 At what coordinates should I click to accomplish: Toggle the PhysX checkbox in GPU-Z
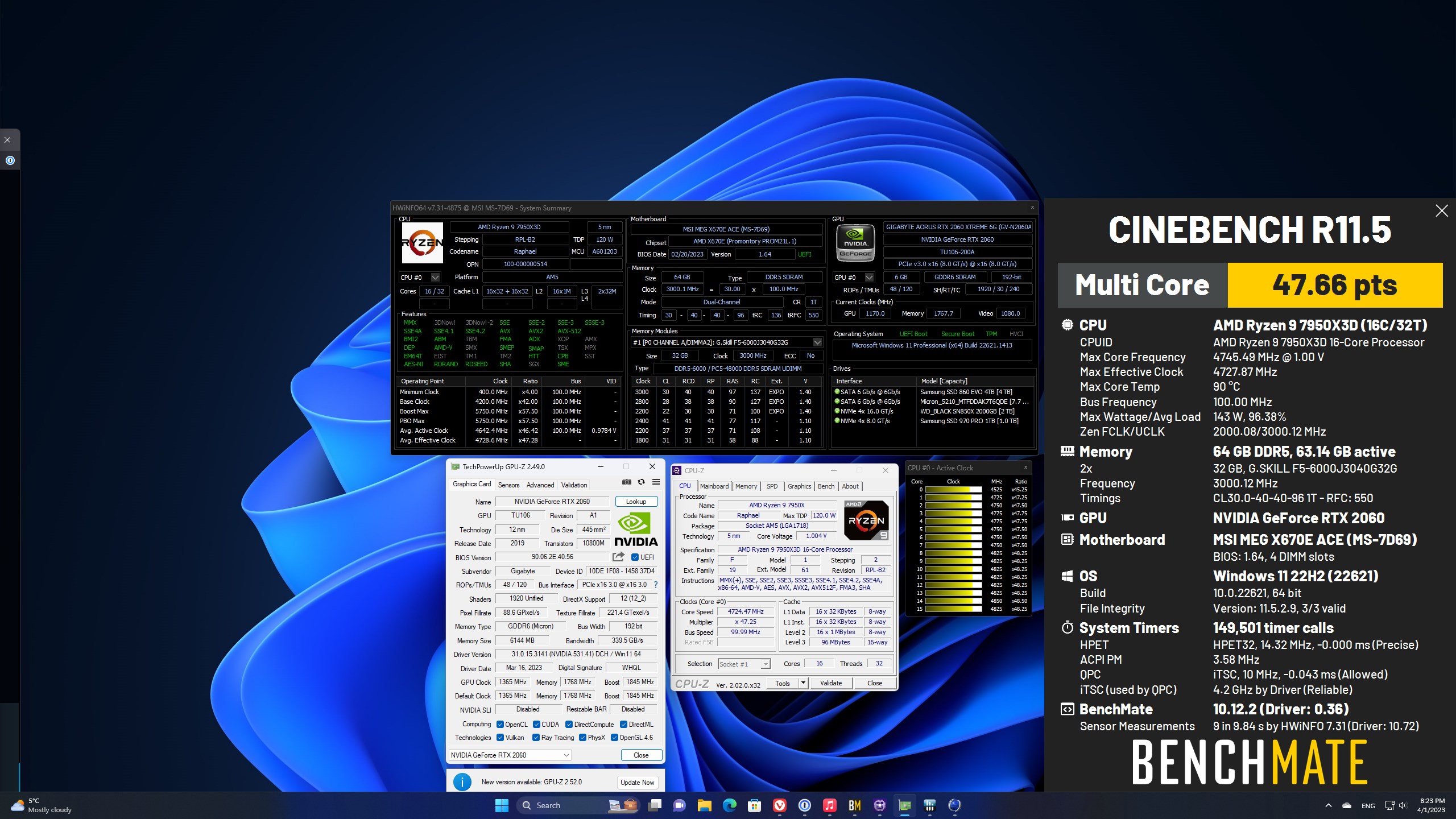(582, 738)
